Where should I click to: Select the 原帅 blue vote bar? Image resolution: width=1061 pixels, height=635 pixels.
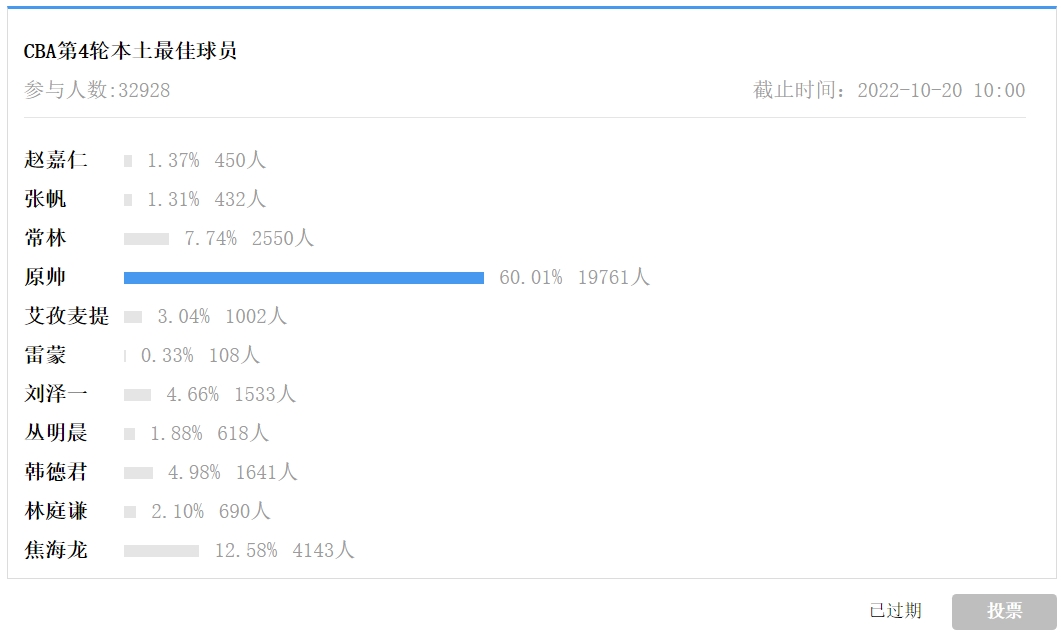click(304, 278)
